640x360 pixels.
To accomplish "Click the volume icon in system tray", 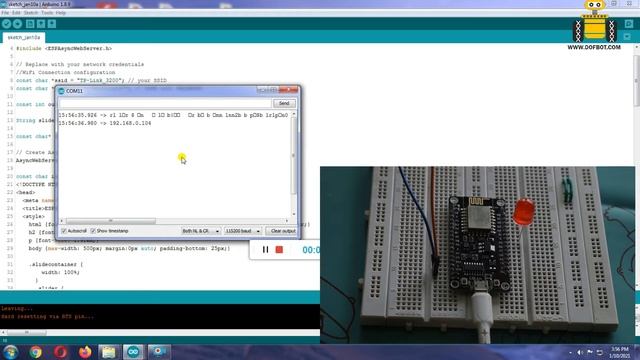I will (580, 352).
